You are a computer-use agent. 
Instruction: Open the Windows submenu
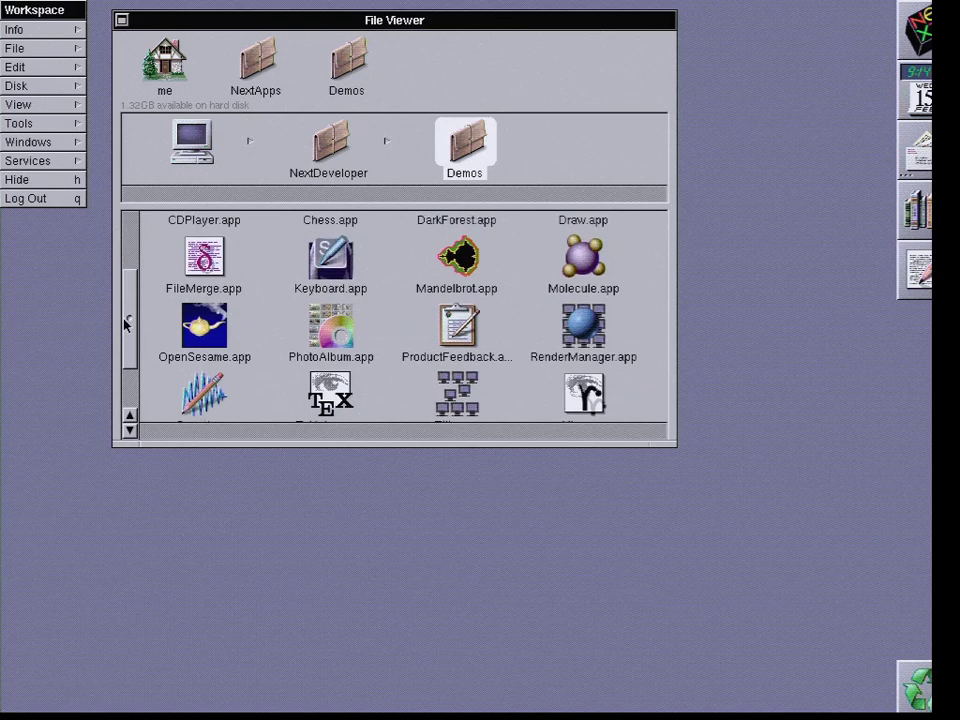pyautogui.click(x=43, y=142)
